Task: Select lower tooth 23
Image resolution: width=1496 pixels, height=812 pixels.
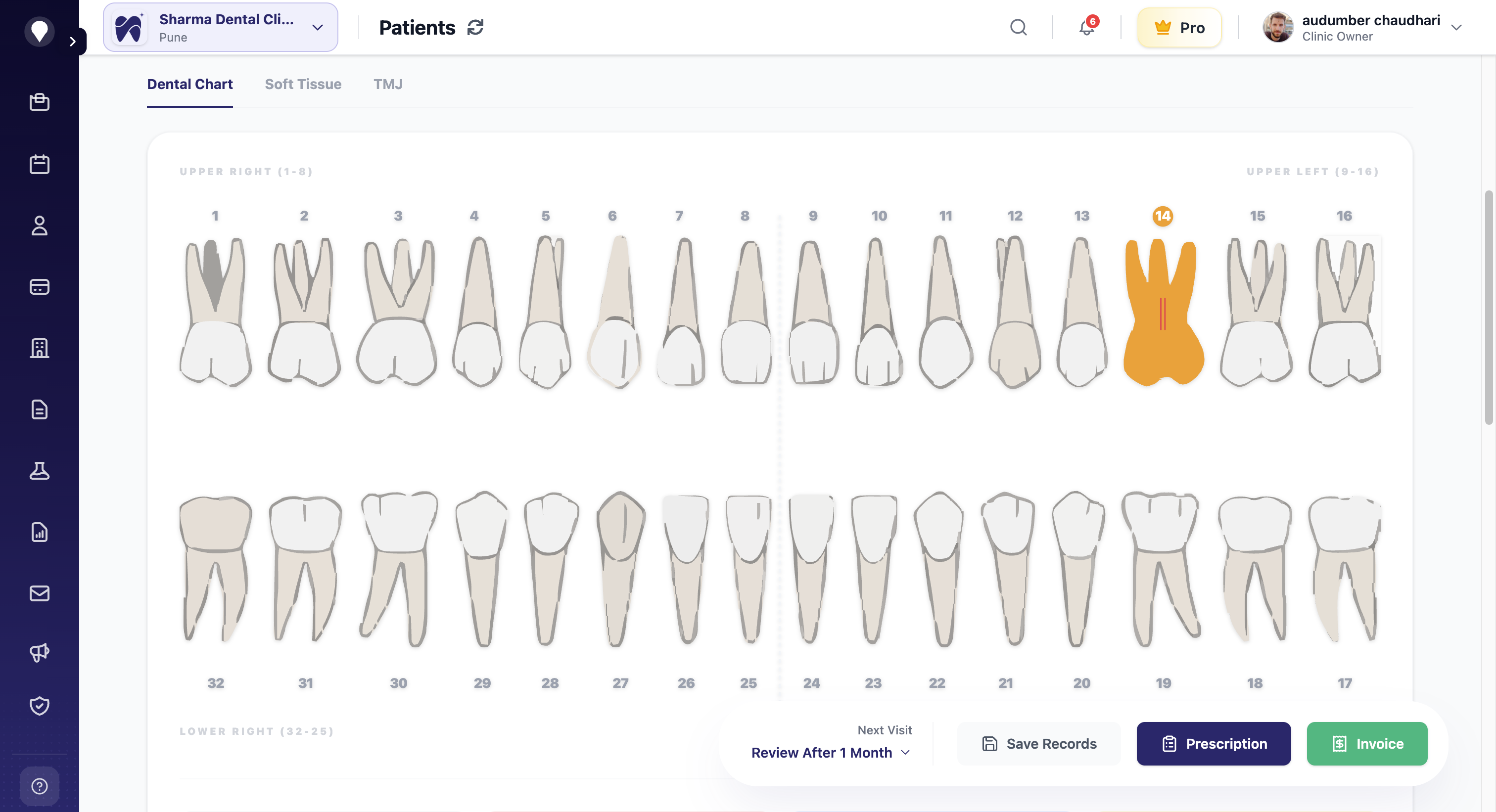Action: 874,569
